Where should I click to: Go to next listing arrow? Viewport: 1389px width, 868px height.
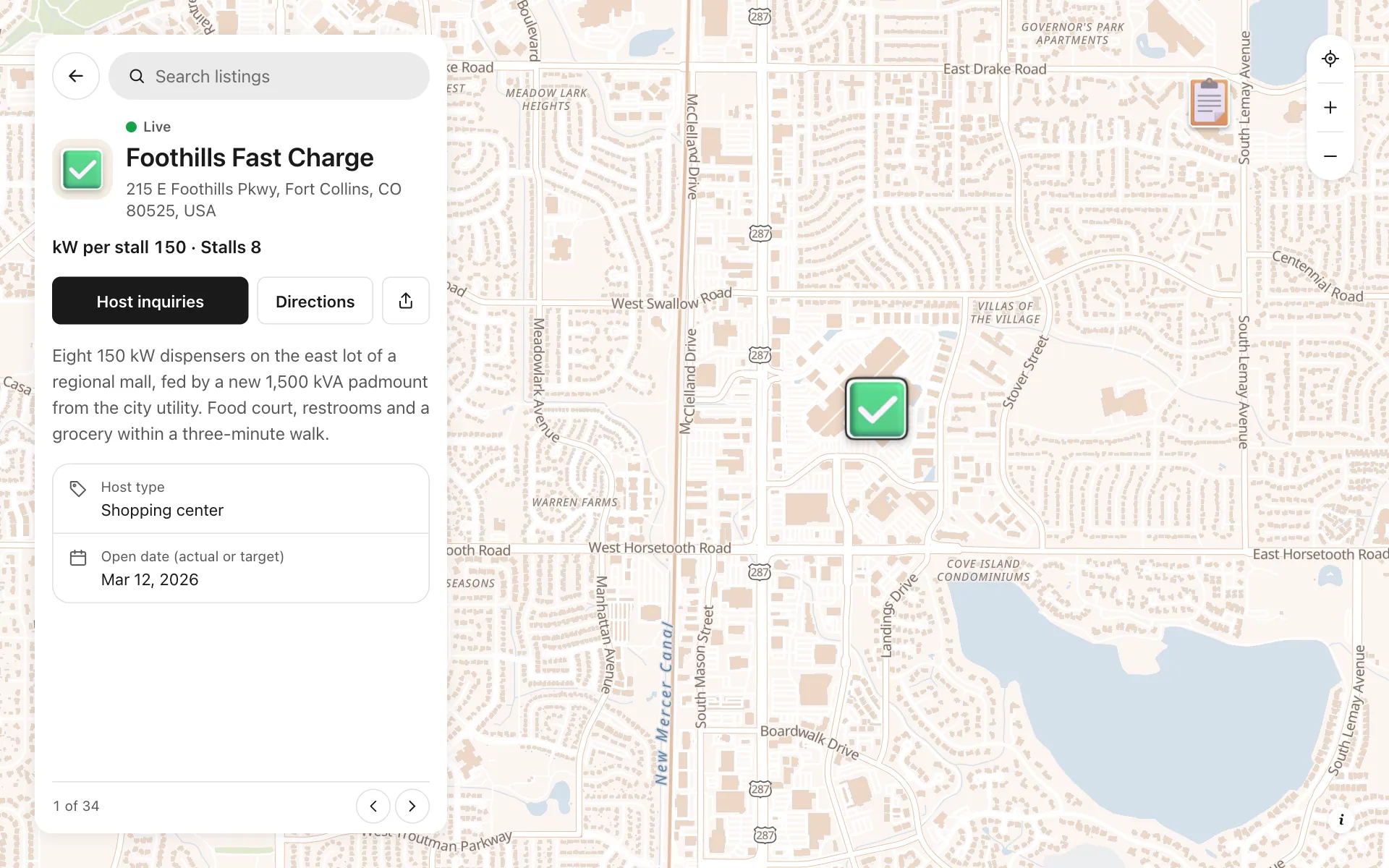(412, 806)
